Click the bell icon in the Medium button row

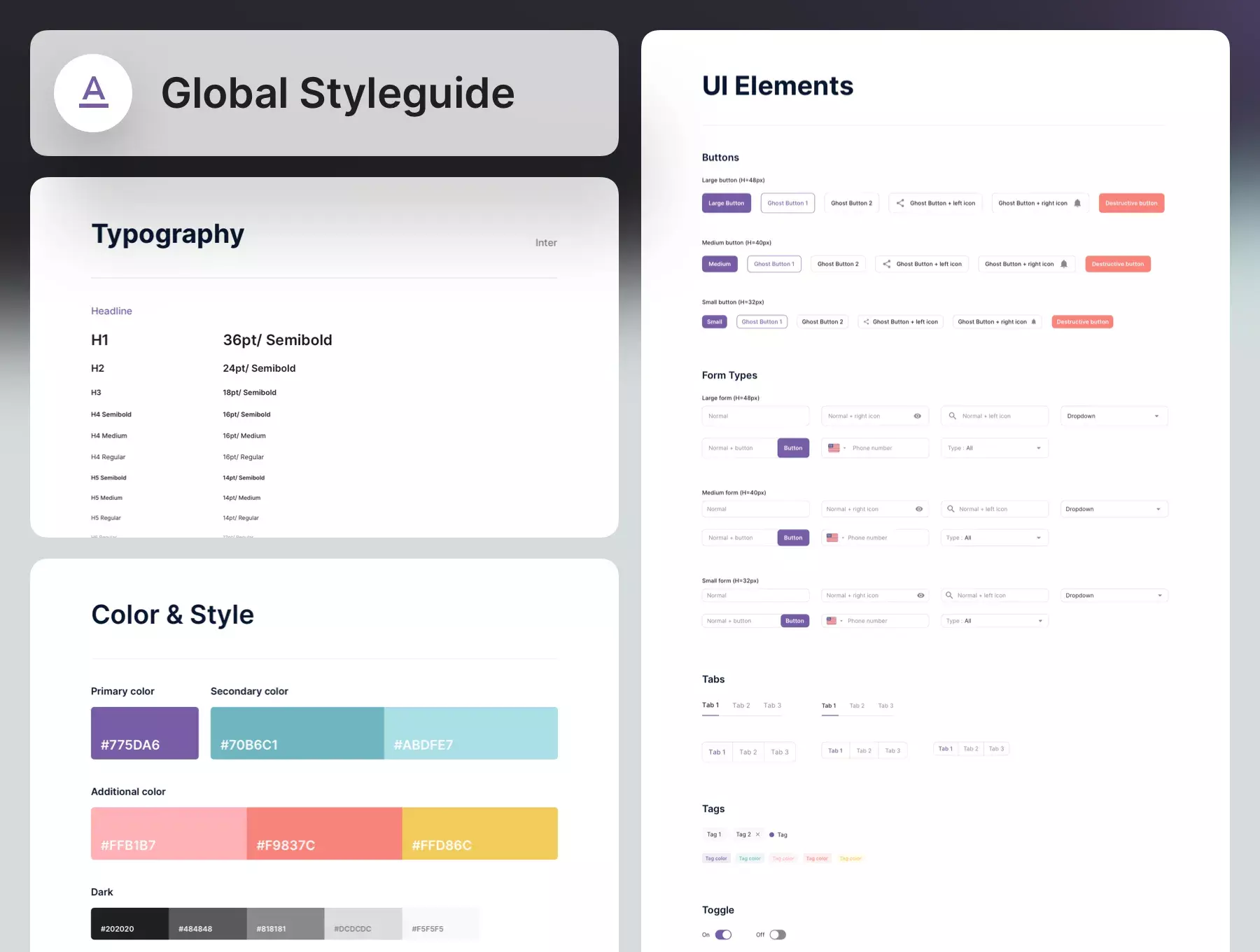(x=1064, y=264)
